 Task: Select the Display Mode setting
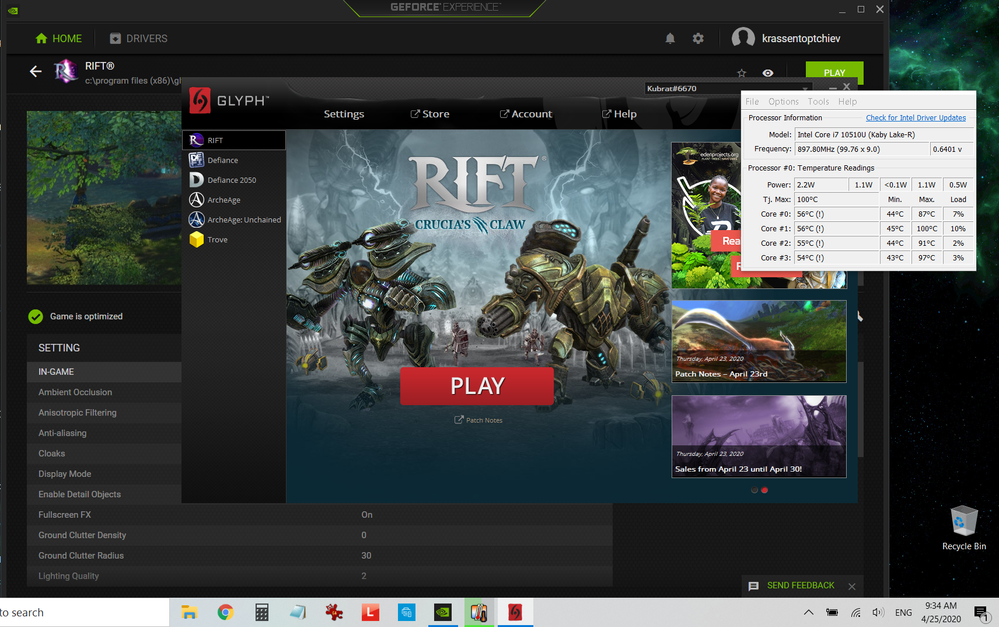click(x=104, y=473)
